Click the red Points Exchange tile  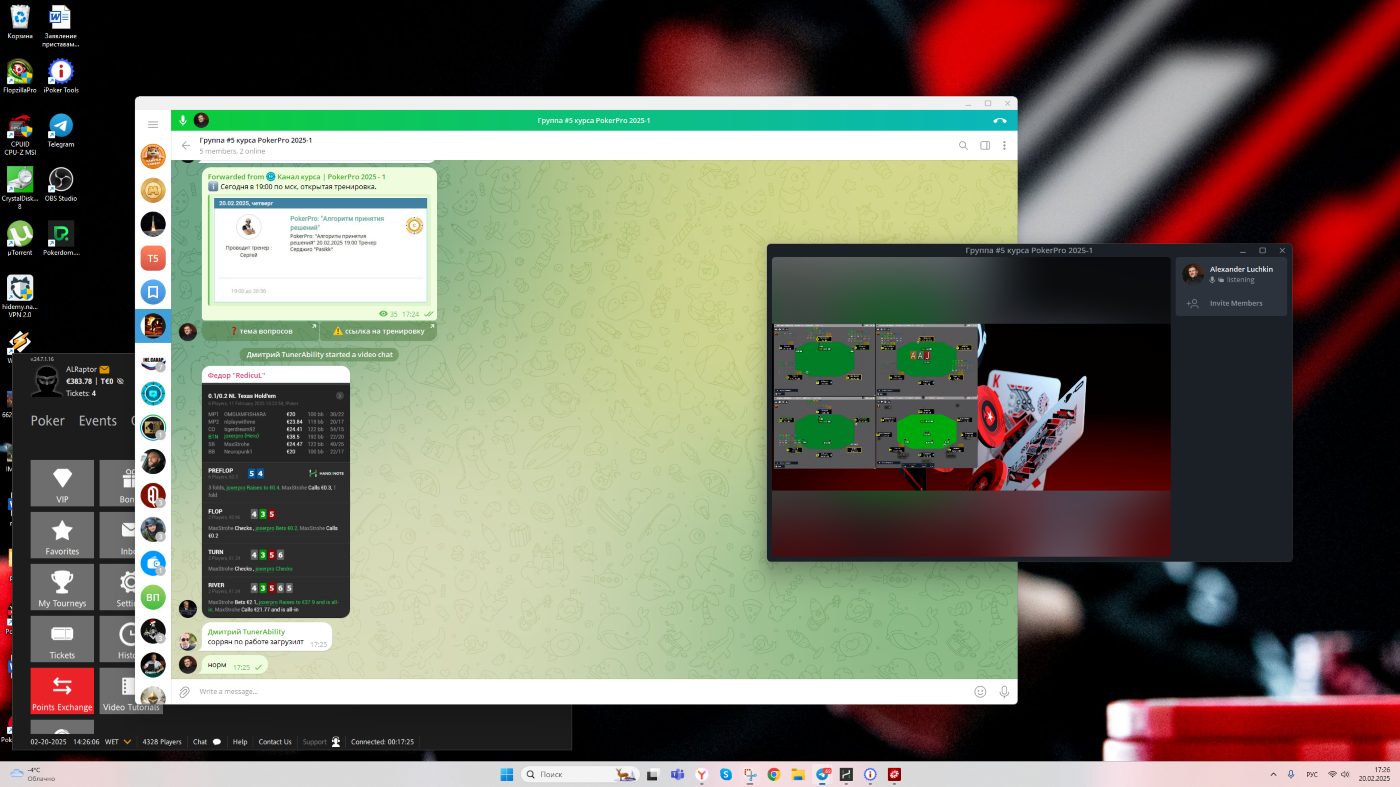point(62,691)
